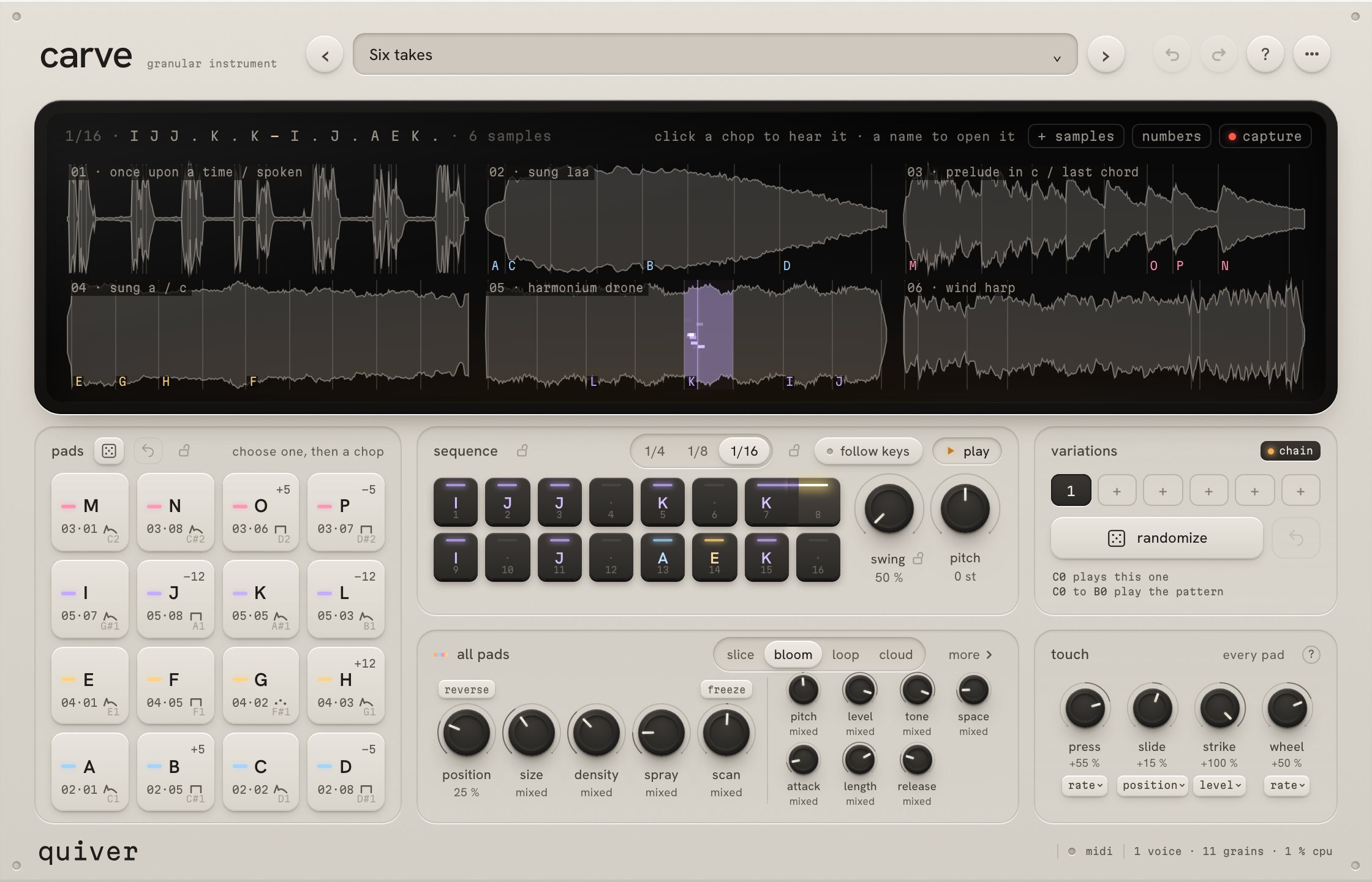Click the lock icon beside follow keys
Screen dimensions: 1372x882
coord(794,451)
